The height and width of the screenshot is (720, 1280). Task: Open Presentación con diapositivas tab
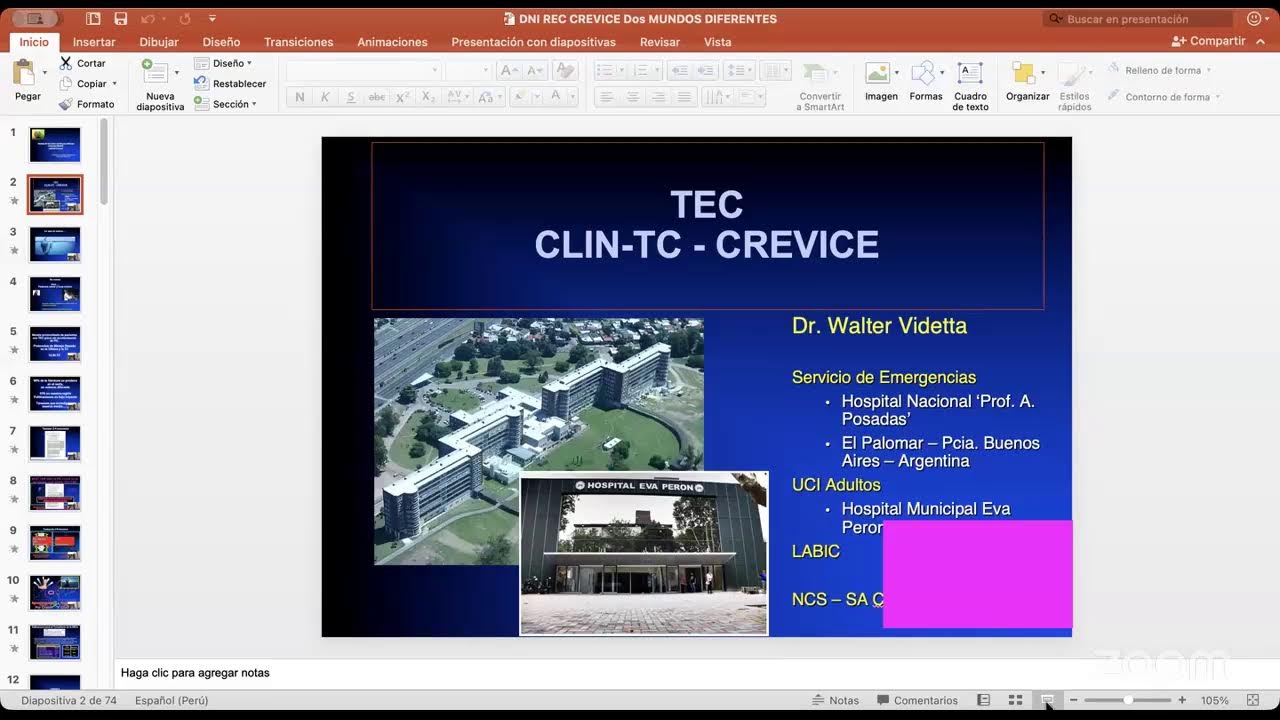coord(533,42)
